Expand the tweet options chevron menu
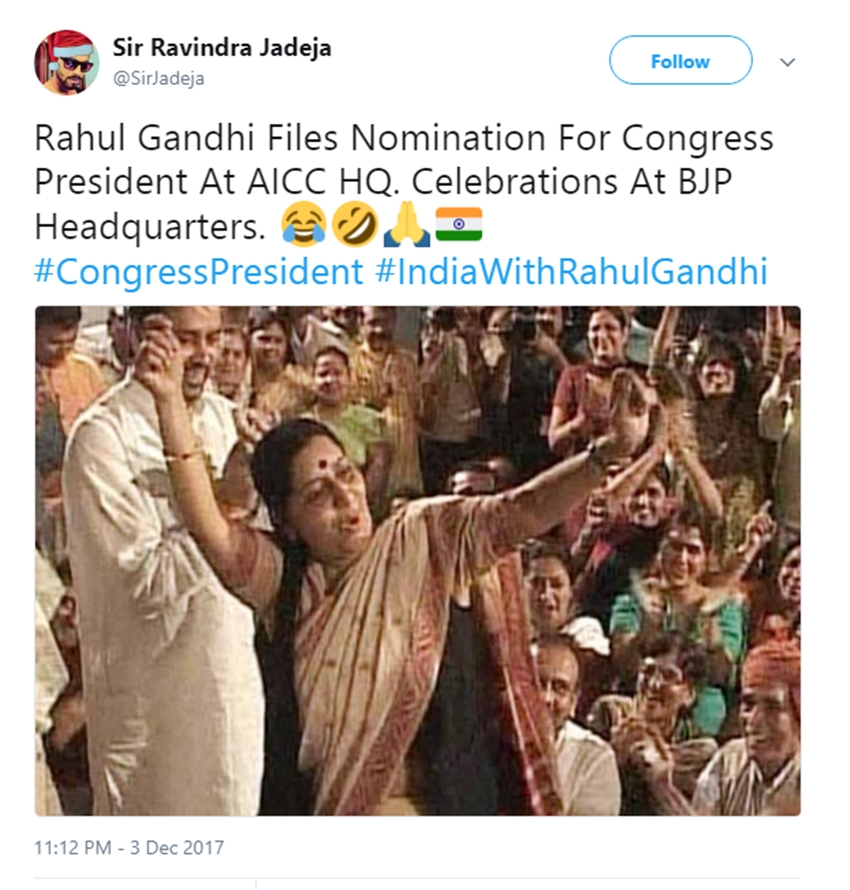This screenshot has height=890, width=850. tap(788, 62)
